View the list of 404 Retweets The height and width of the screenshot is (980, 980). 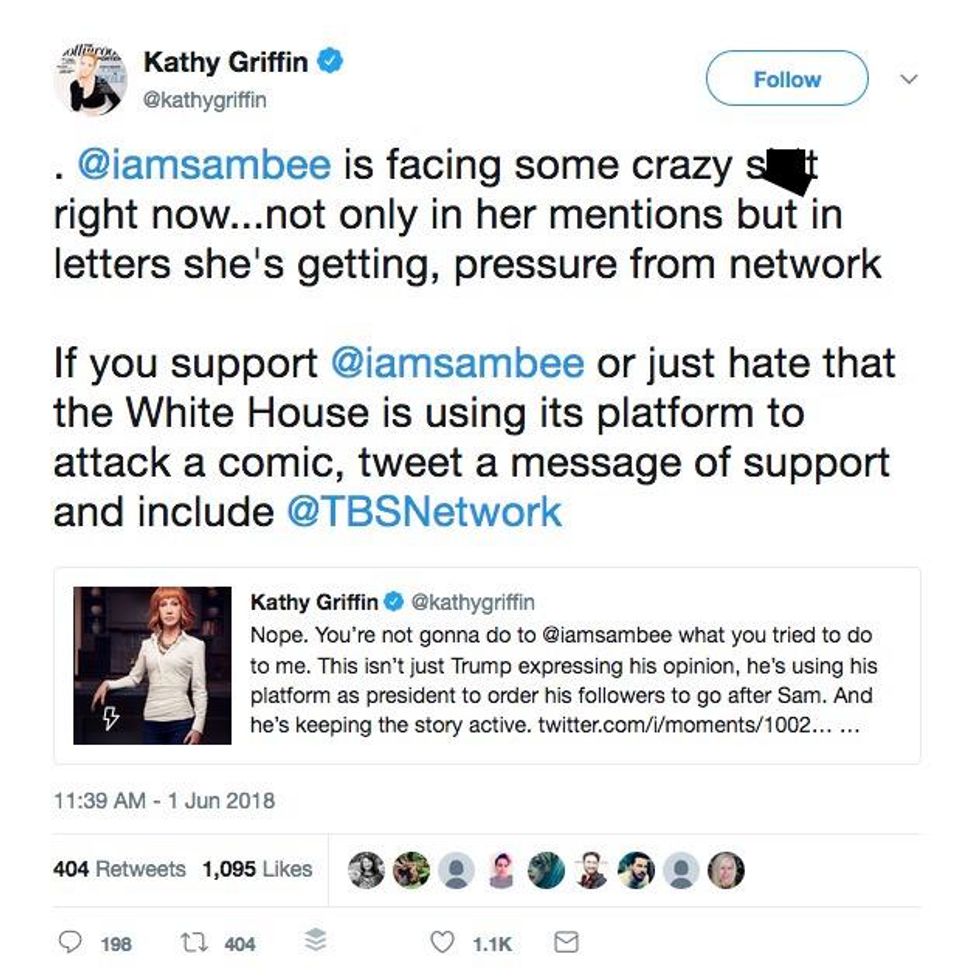[119, 869]
